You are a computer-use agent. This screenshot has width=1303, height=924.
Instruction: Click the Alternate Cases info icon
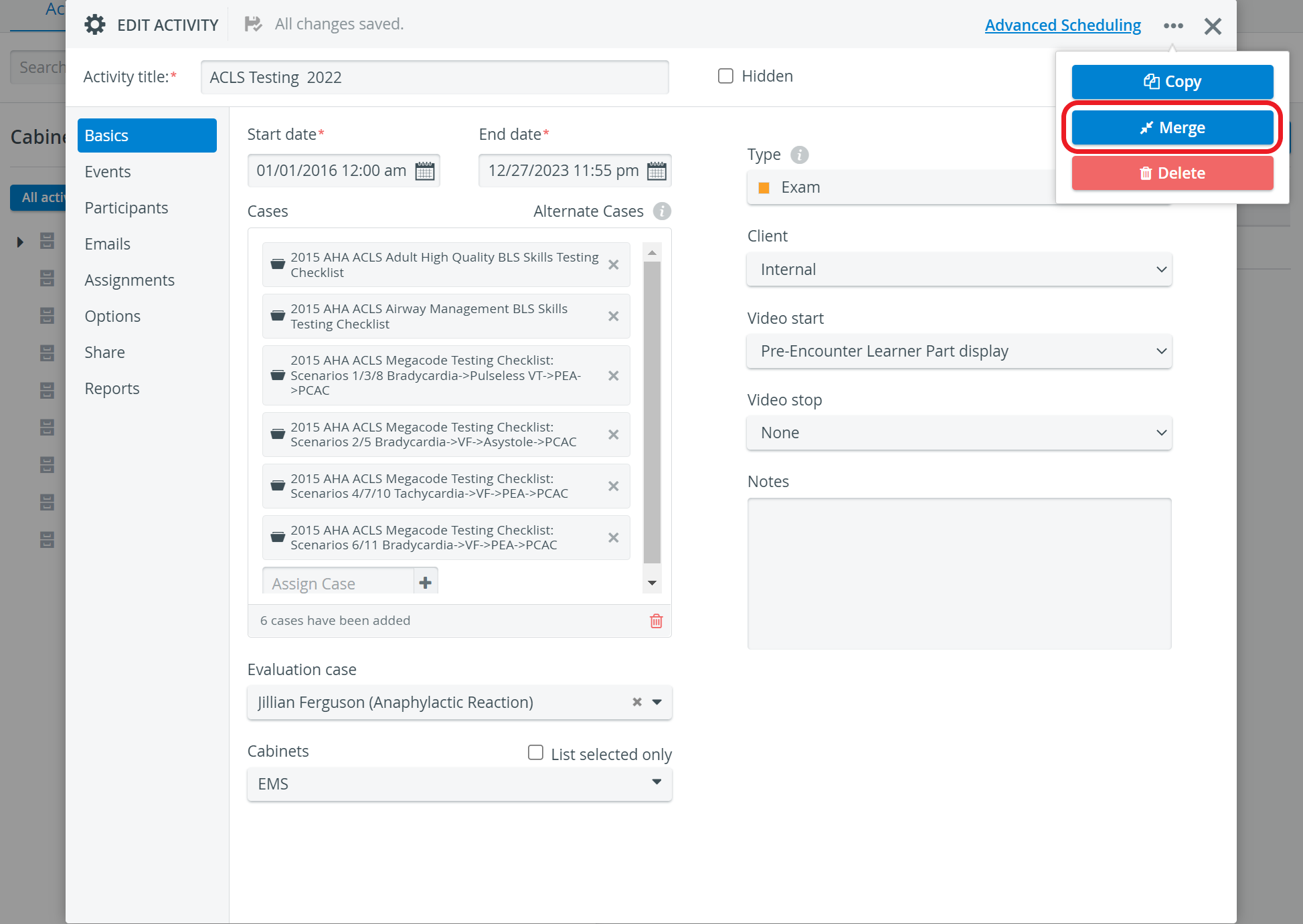pos(662,211)
